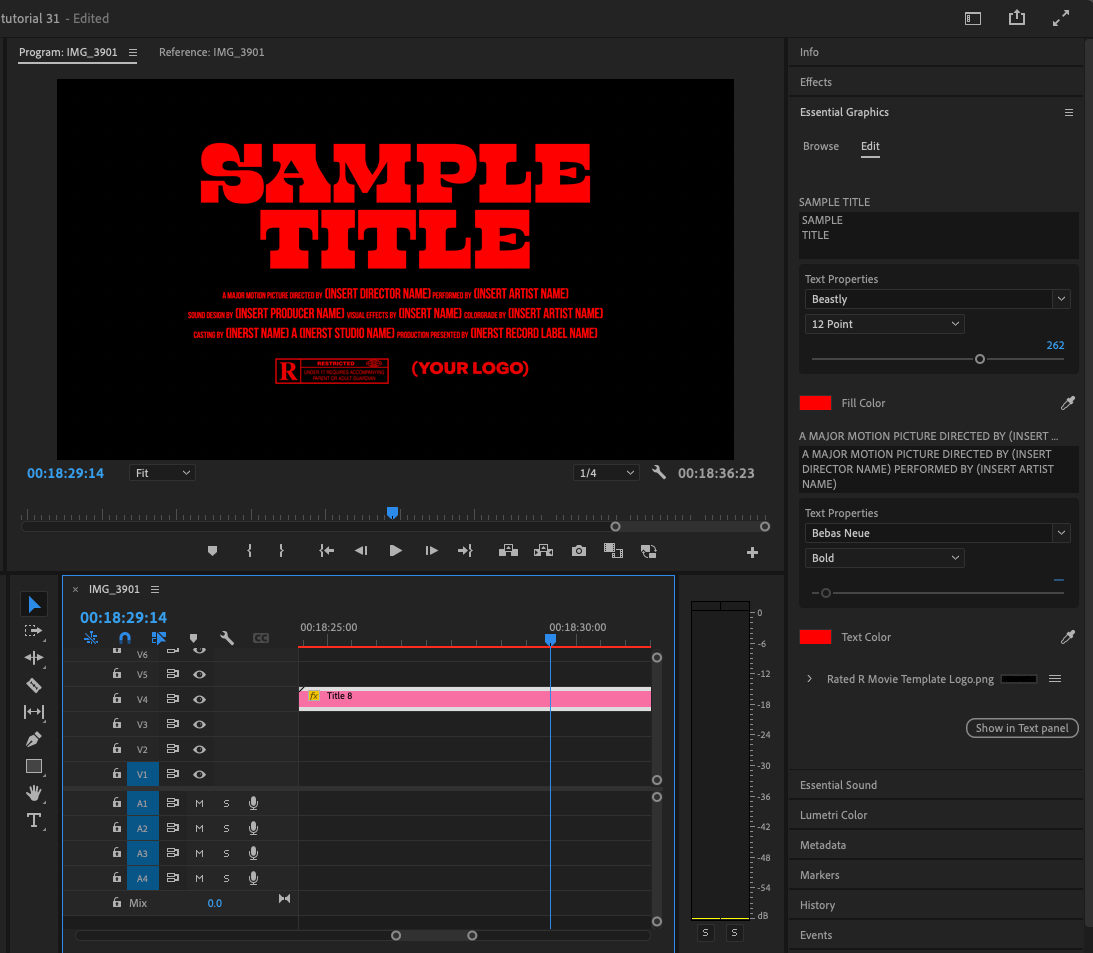Select the Hand tool
The width and height of the screenshot is (1093, 953).
click(34, 793)
